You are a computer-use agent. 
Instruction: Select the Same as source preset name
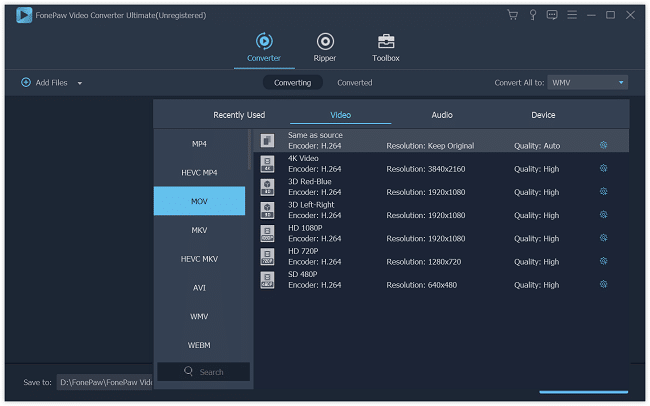(315, 135)
